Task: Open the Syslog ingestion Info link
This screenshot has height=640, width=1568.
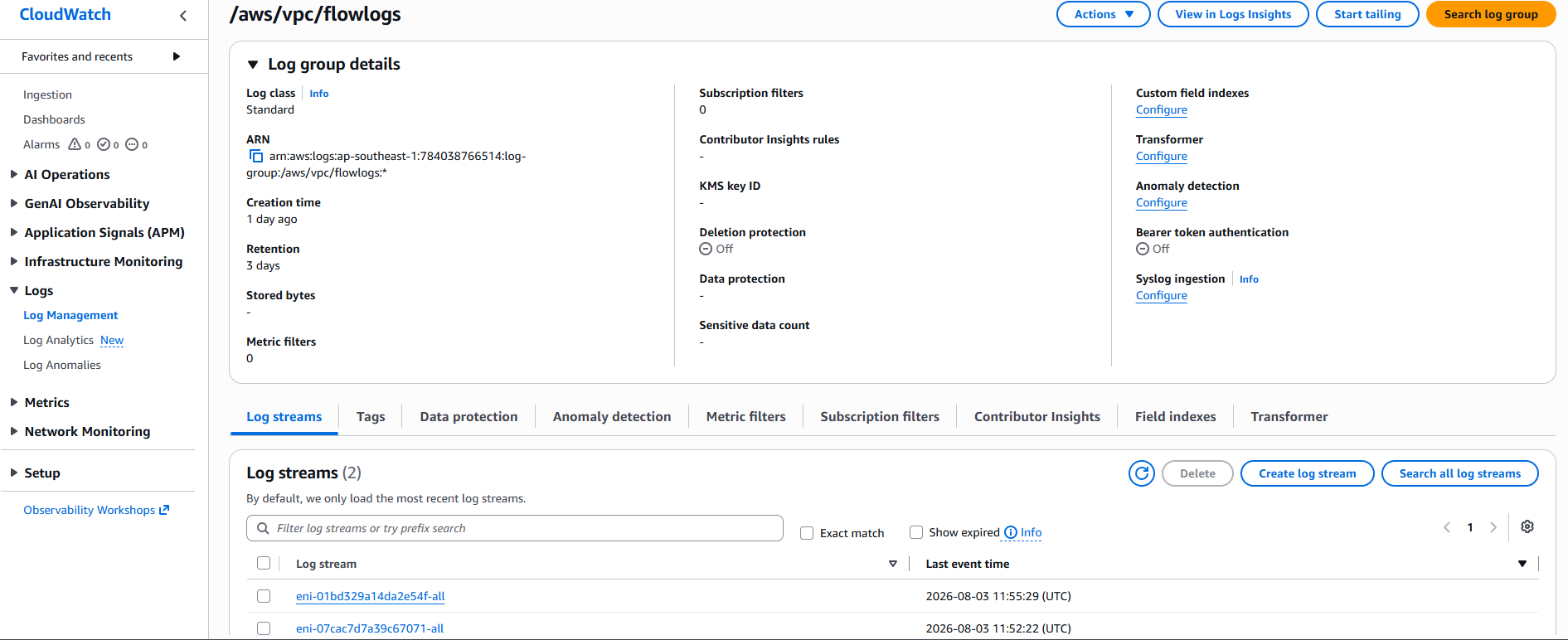Action: [x=1249, y=279]
